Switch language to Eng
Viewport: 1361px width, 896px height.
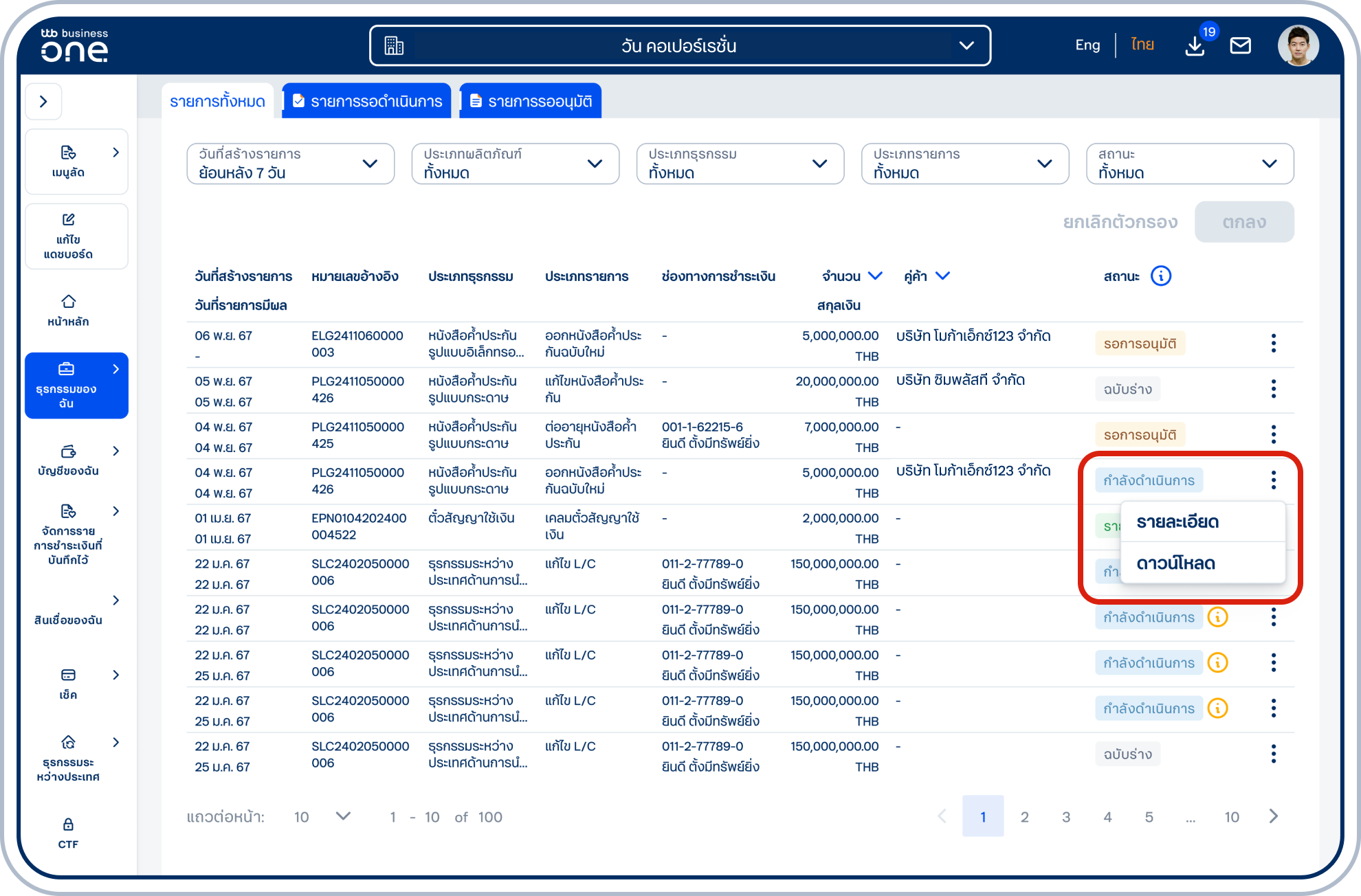[x=1087, y=45]
